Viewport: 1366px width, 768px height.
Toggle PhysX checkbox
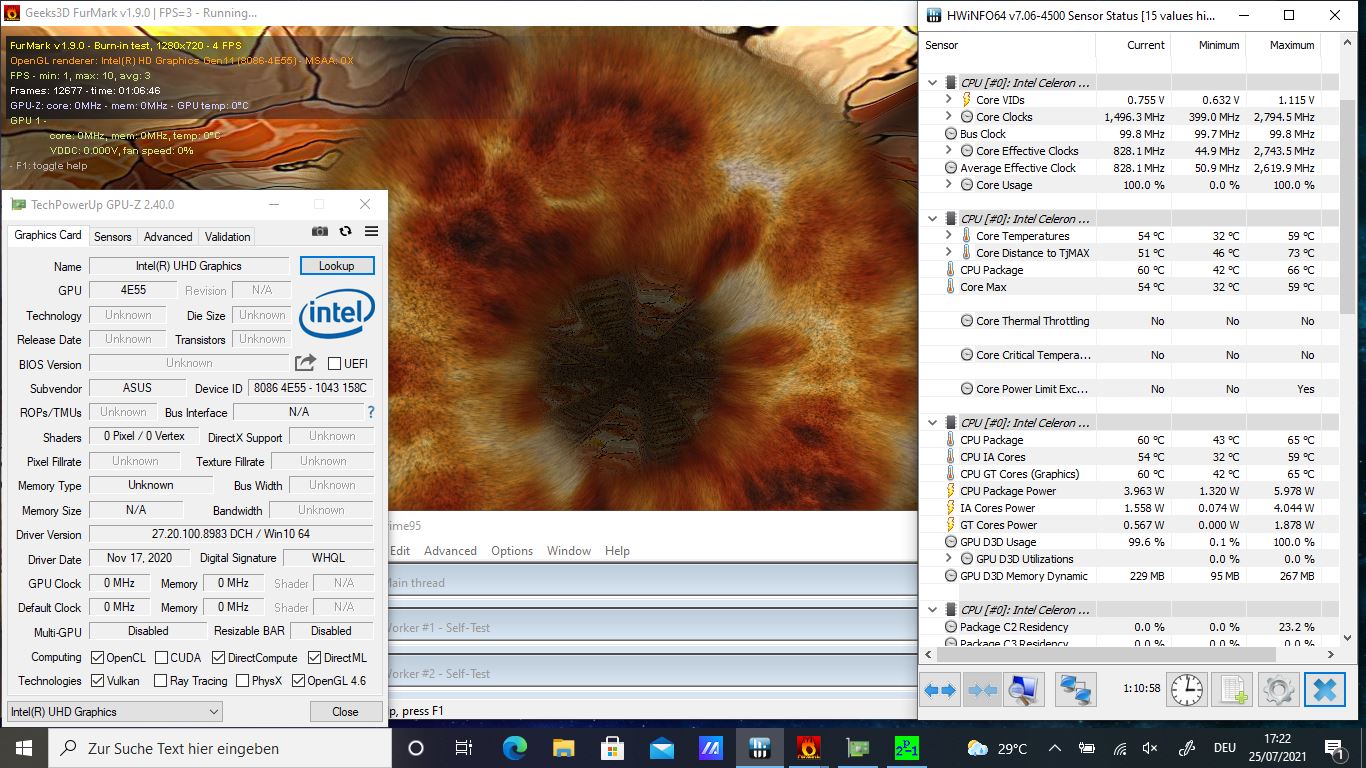[x=242, y=680]
